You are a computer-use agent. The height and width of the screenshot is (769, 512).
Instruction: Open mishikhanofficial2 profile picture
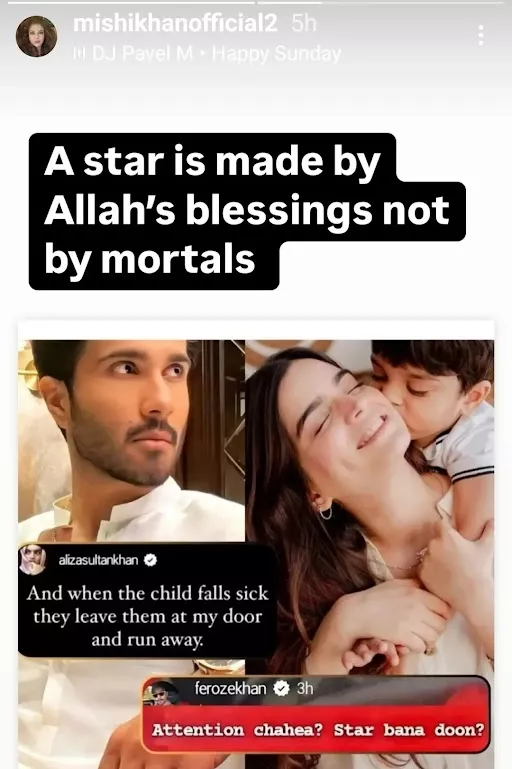coord(36,36)
